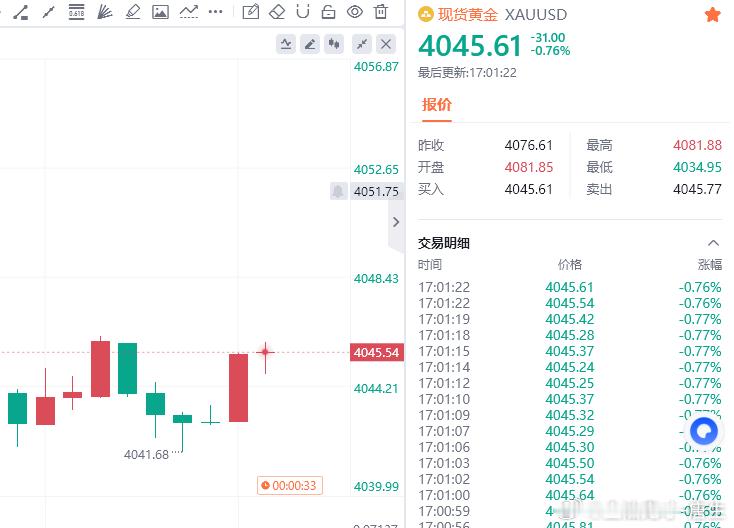
Task: Open indicators button in chart controls
Action: (x=286, y=44)
